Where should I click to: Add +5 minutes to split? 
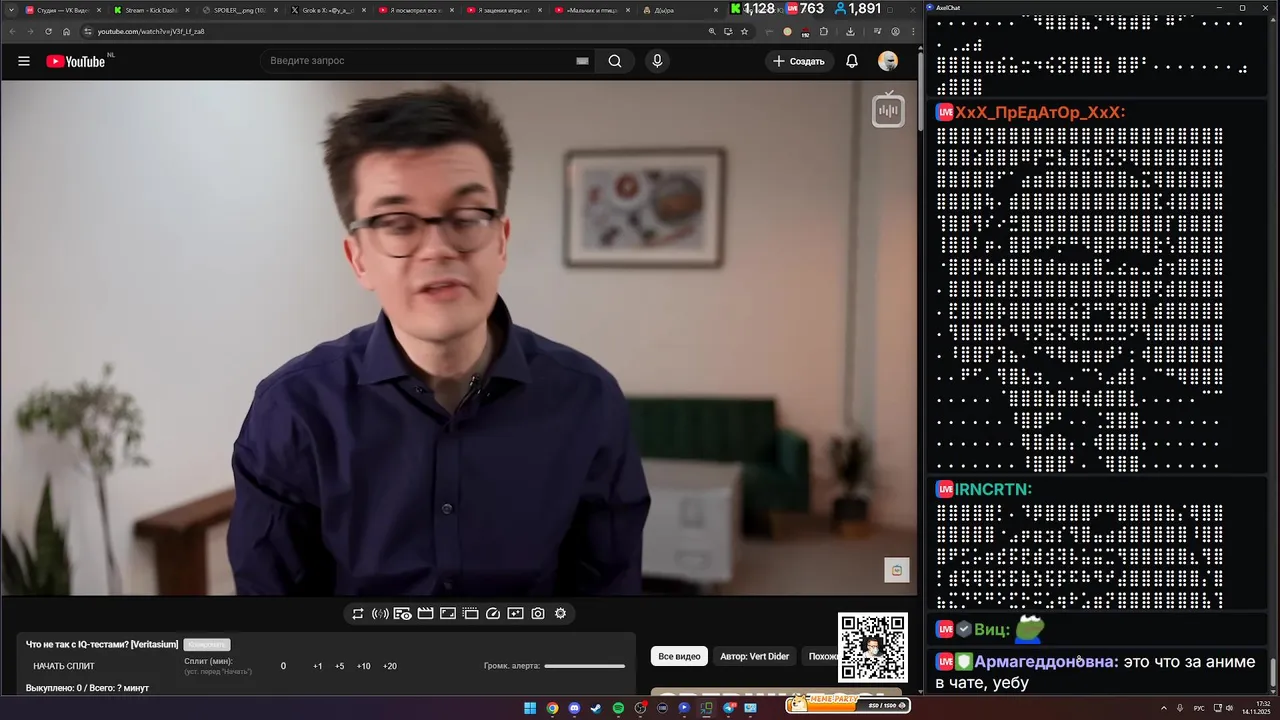pyautogui.click(x=340, y=666)
